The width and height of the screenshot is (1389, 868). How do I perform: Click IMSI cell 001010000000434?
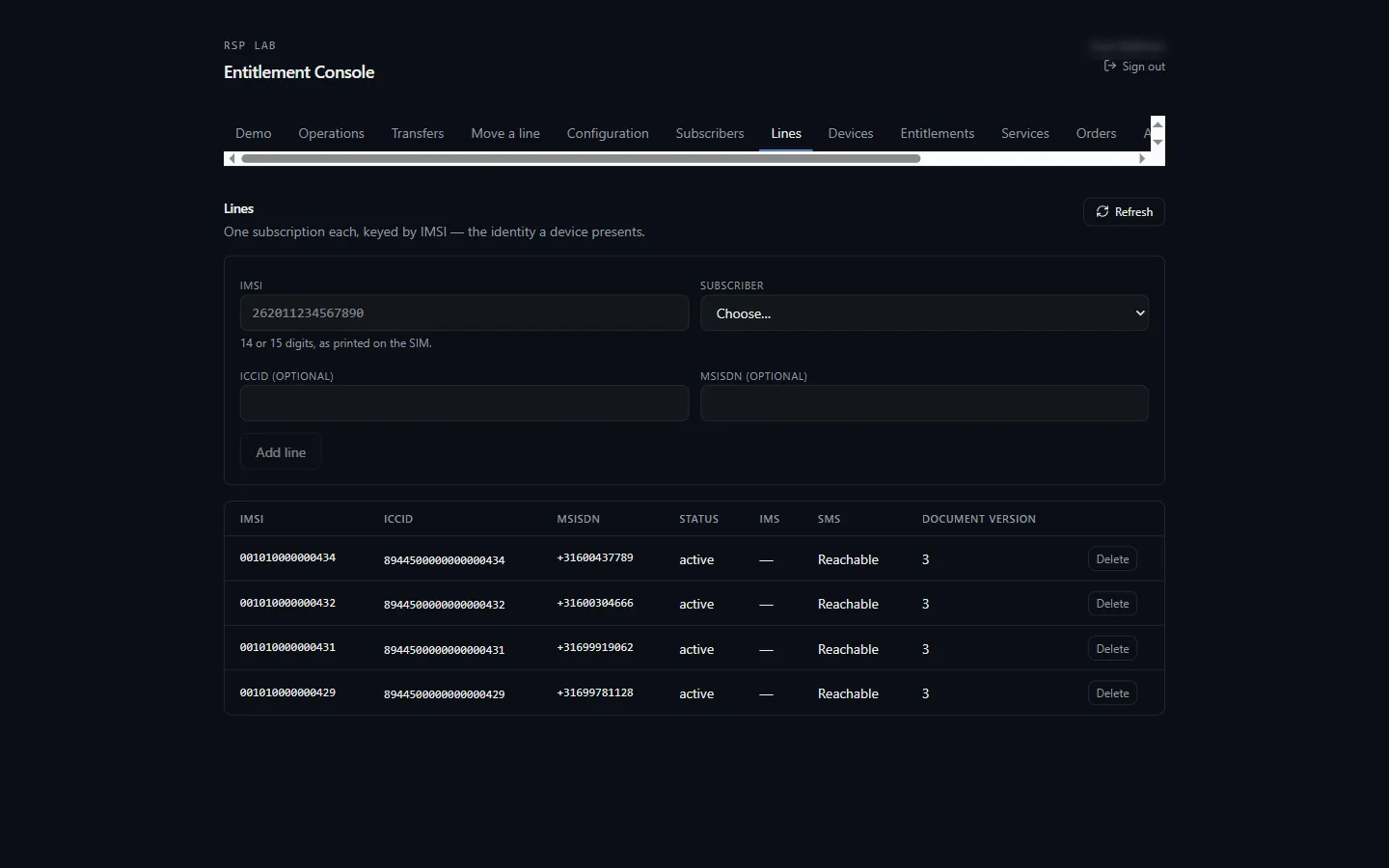[x=287, y=557]
